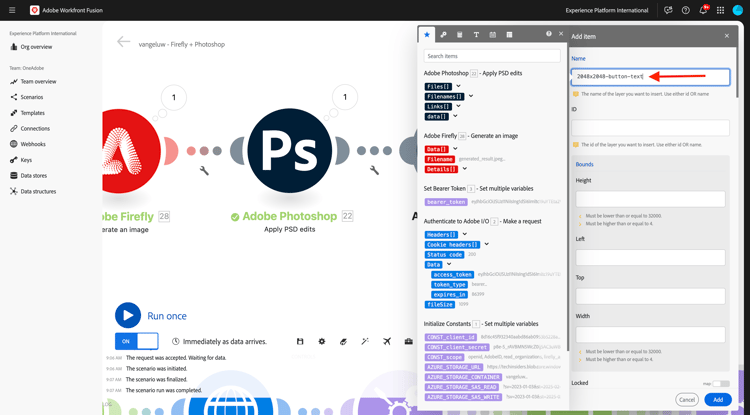
Task: Click Run once text link
Action: click(166, 316)
